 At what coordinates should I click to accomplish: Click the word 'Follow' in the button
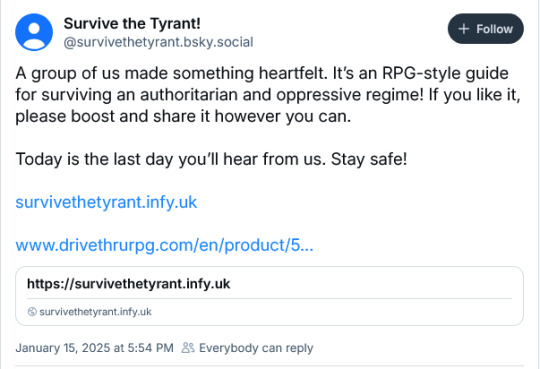pos(495,29)
